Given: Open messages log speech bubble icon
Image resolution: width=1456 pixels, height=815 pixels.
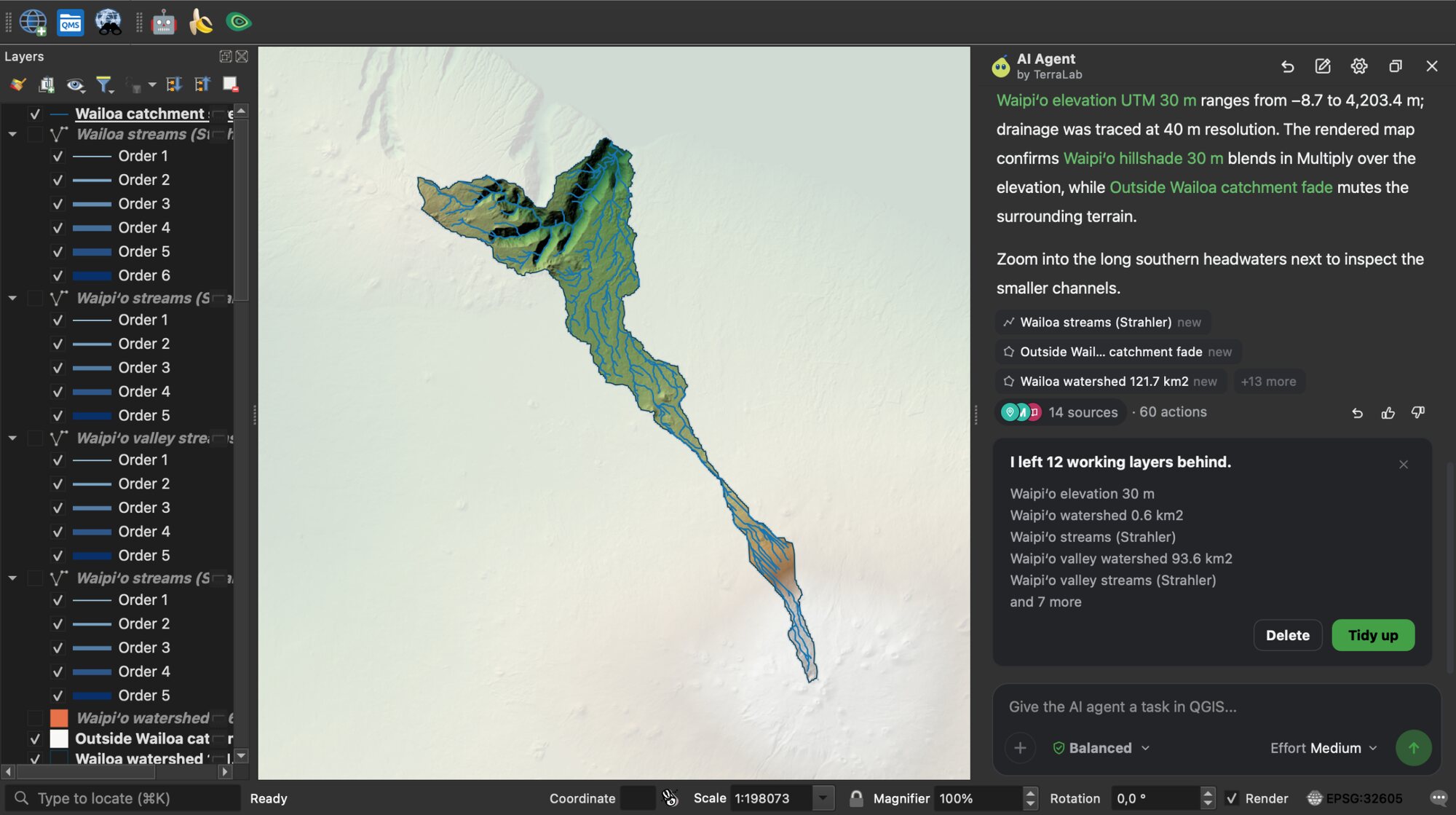Looking at the screenshot, I should [1439, 798].
